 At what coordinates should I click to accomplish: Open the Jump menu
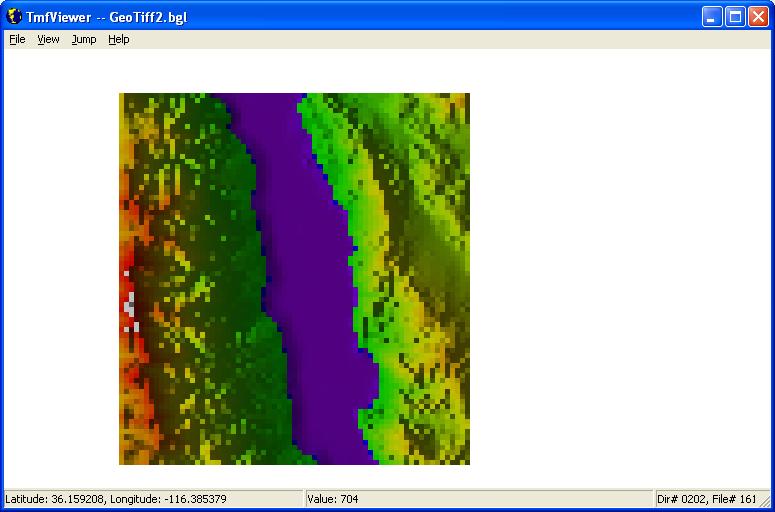(84, 40)
